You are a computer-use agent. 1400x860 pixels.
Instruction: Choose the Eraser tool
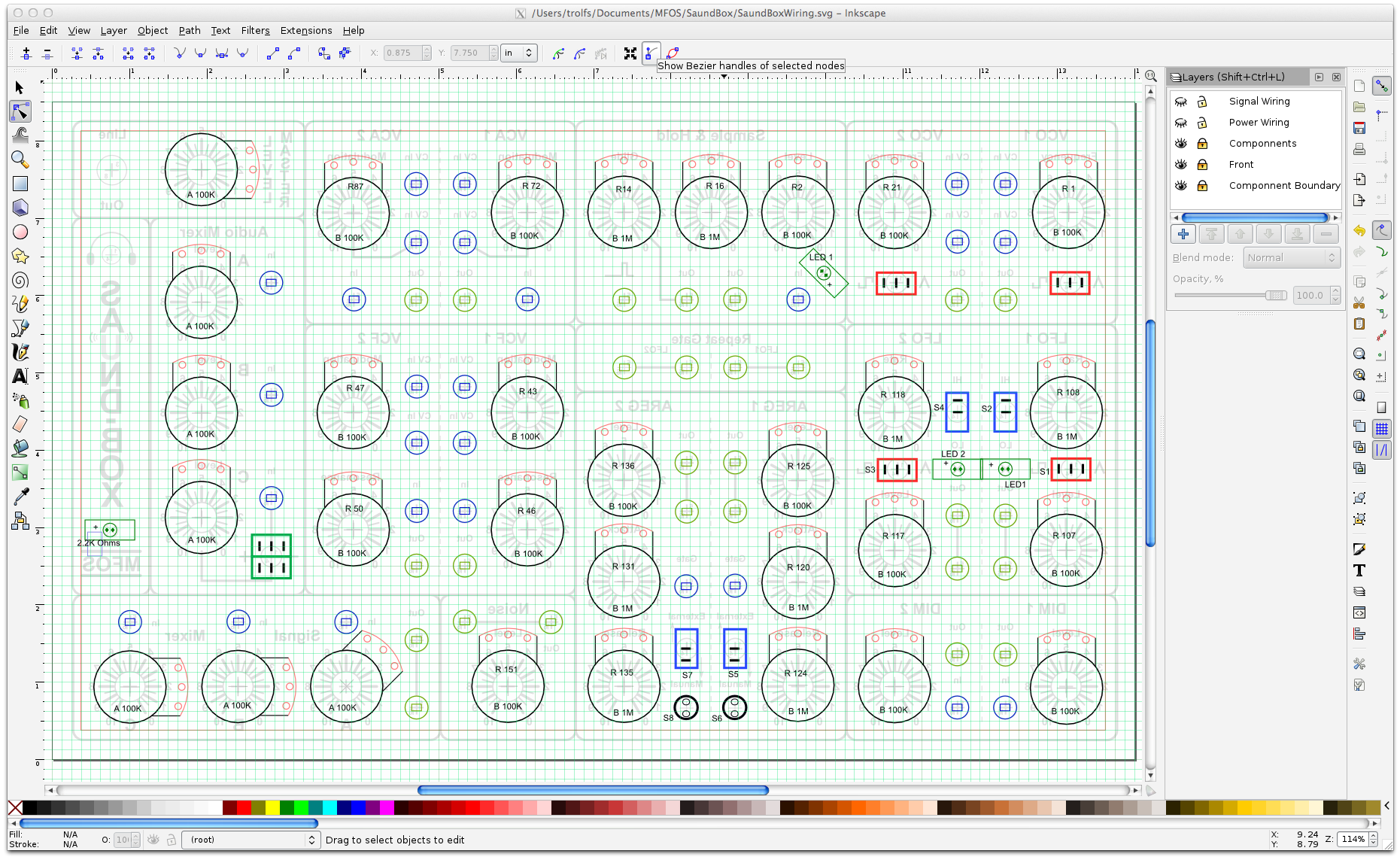pos(20,424)
